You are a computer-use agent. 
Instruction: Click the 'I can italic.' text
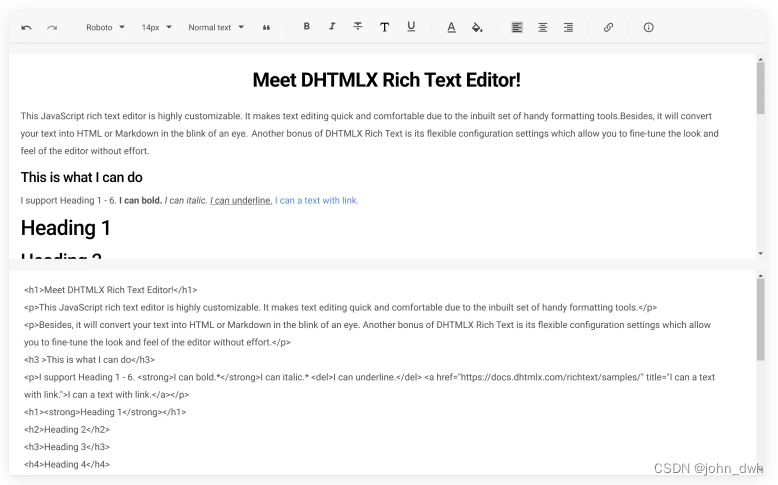186,201
